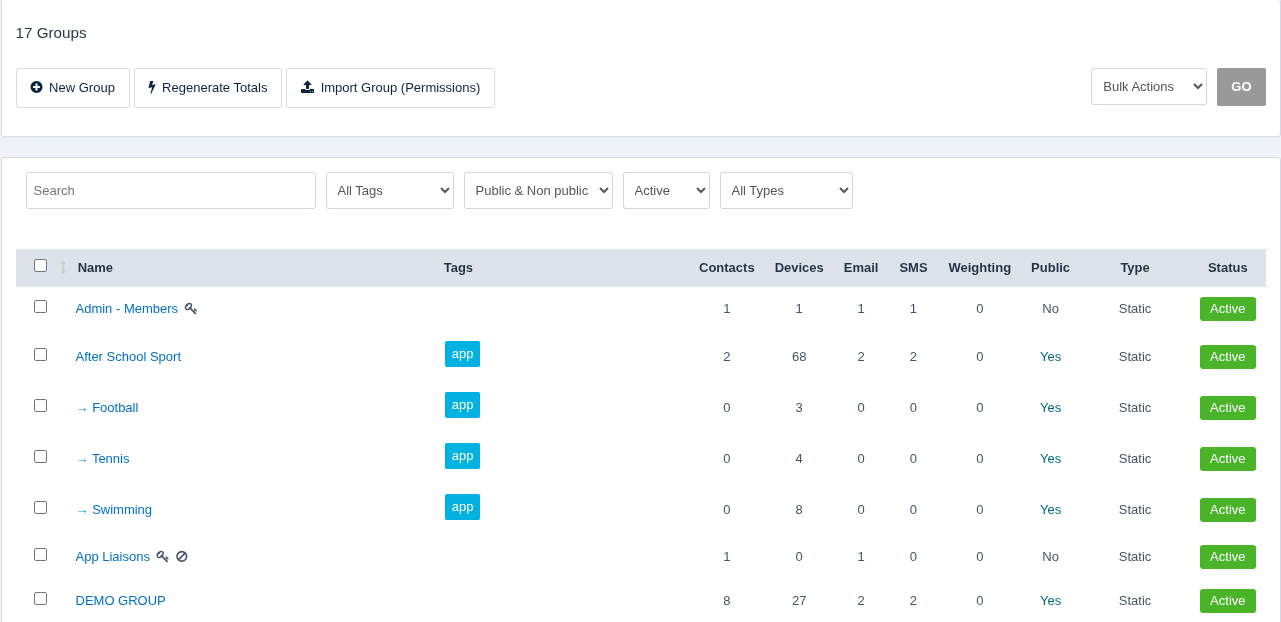Viewport: 1281px width, 622px height.
Task: Click the 17 Groups heading text
Action: (51, 33)
